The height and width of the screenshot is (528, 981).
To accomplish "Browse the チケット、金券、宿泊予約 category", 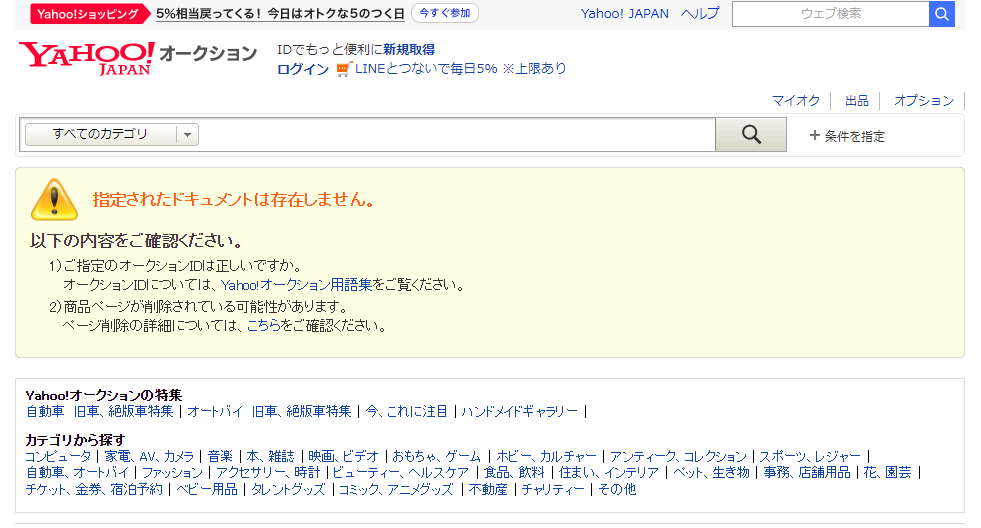I will click(x=94, y=489).
